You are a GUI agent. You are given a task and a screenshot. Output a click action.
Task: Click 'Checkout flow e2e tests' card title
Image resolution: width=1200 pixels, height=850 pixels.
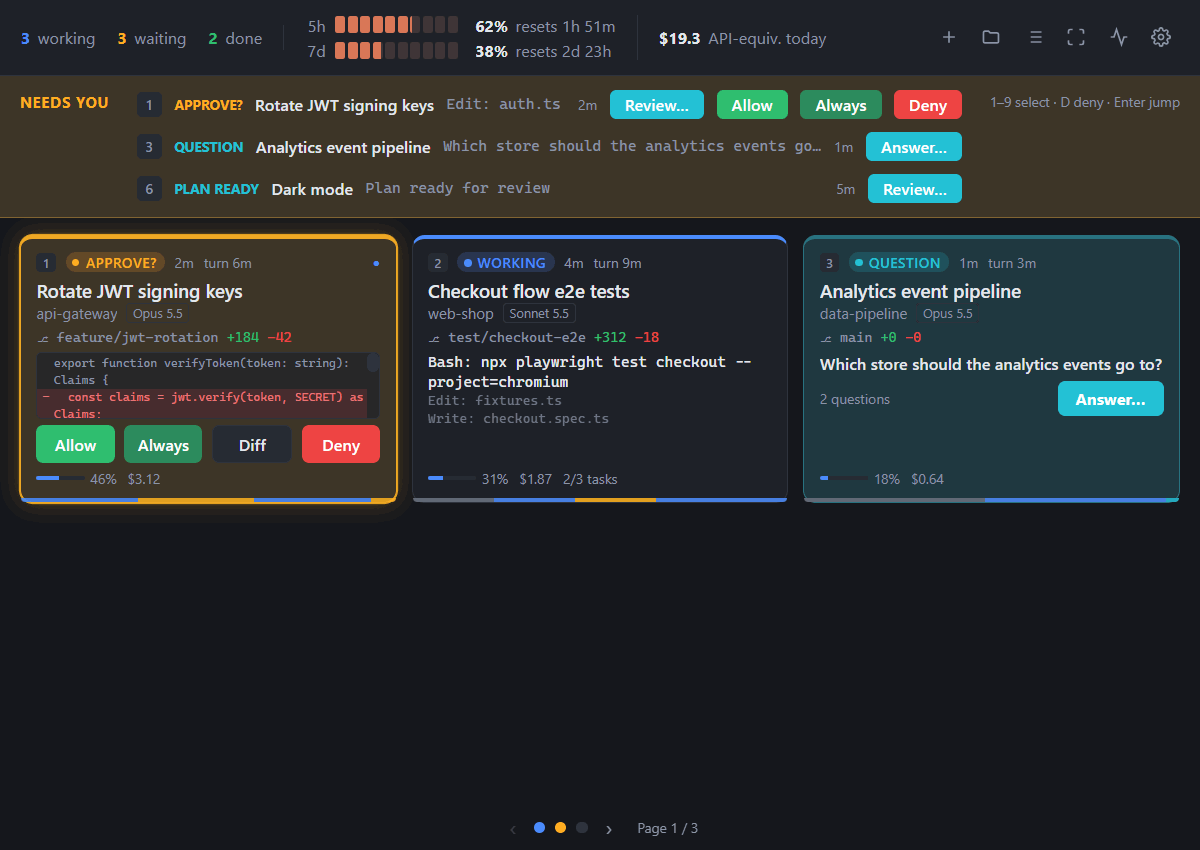coord(529,292)
